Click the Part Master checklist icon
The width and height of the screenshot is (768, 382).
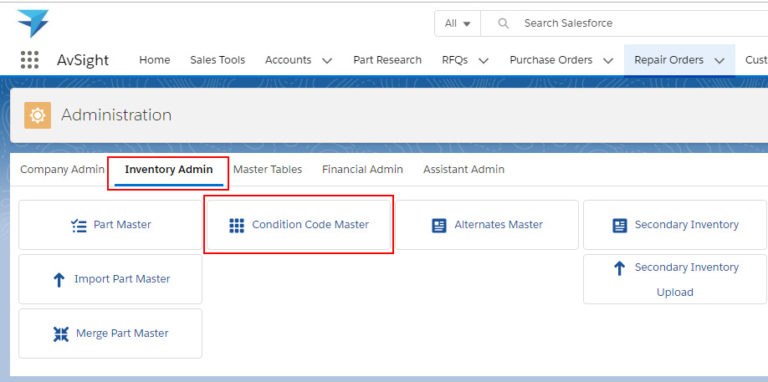(79, 225)
